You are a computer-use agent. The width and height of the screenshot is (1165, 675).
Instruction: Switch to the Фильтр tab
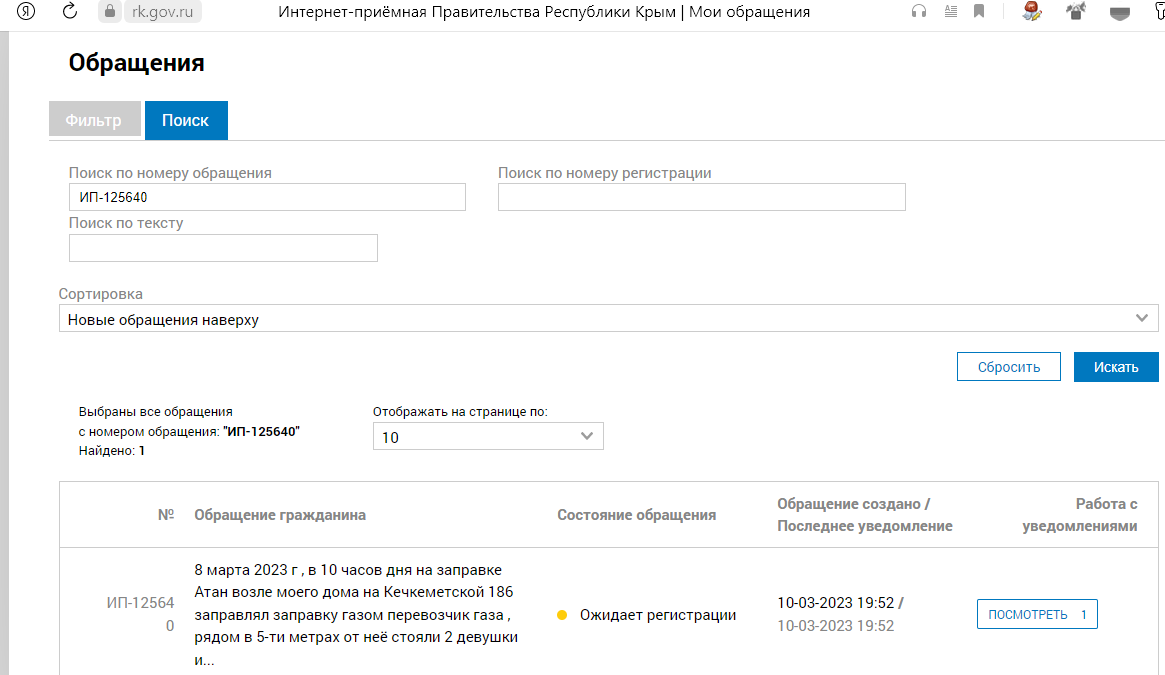[x=93, y=120]
